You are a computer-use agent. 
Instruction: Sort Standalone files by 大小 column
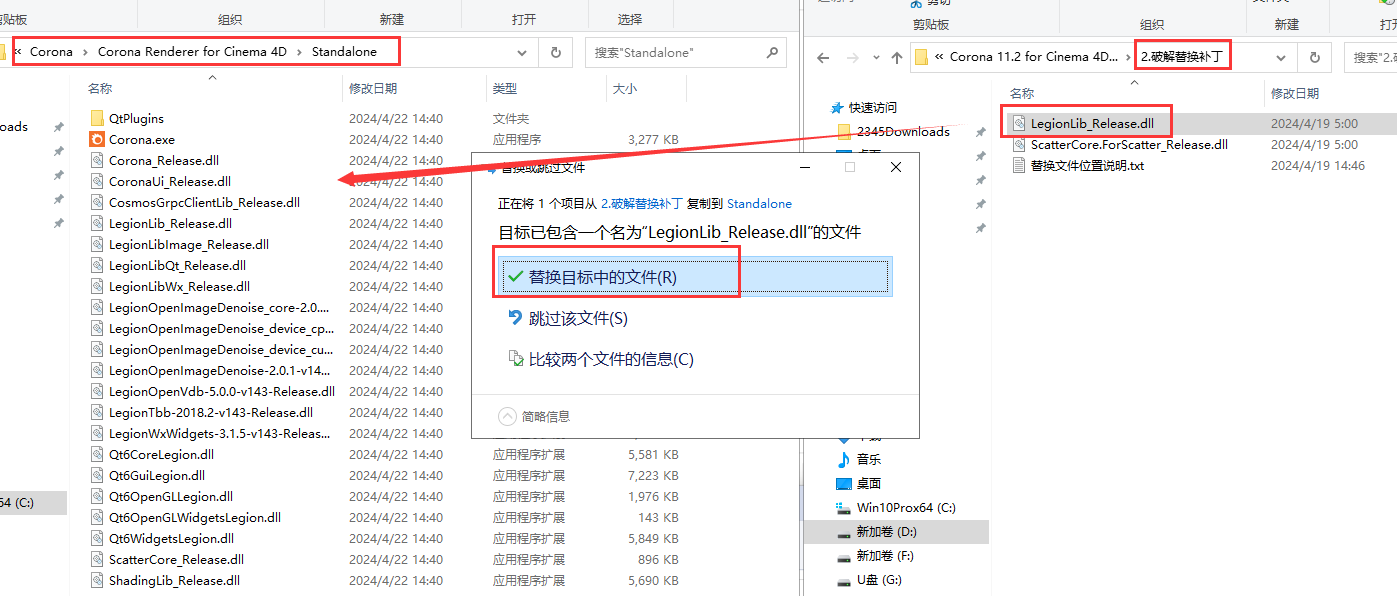(624, 89)
